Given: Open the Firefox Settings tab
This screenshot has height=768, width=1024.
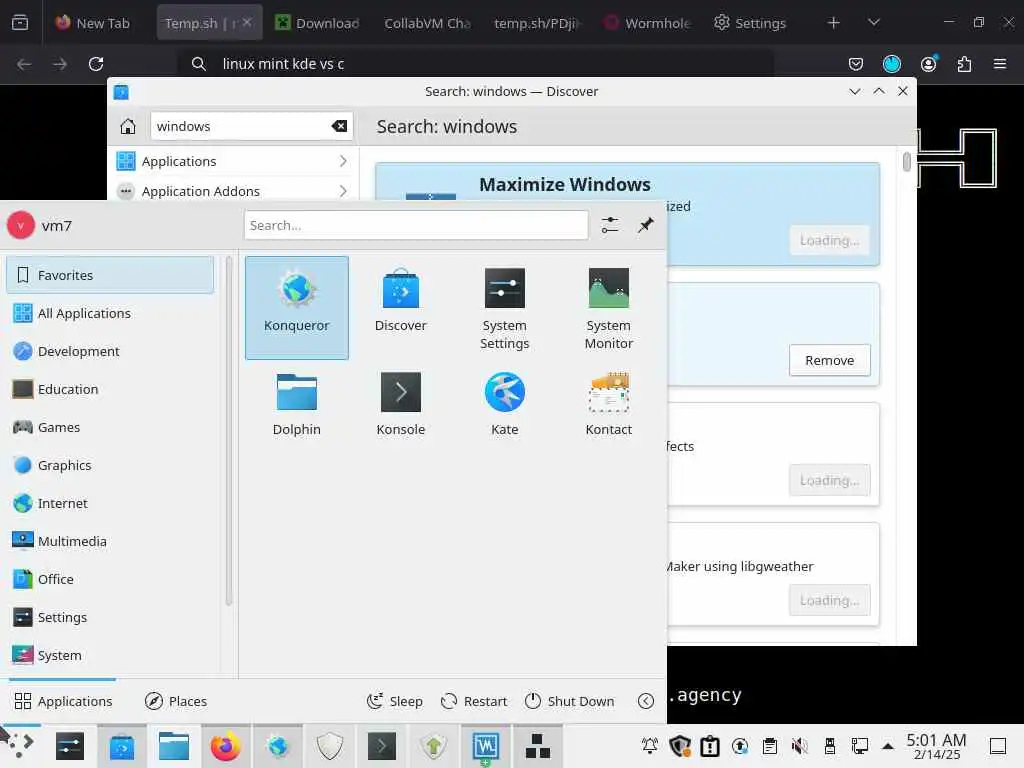Looking at the screenshot, I should [x=749, y=23].
